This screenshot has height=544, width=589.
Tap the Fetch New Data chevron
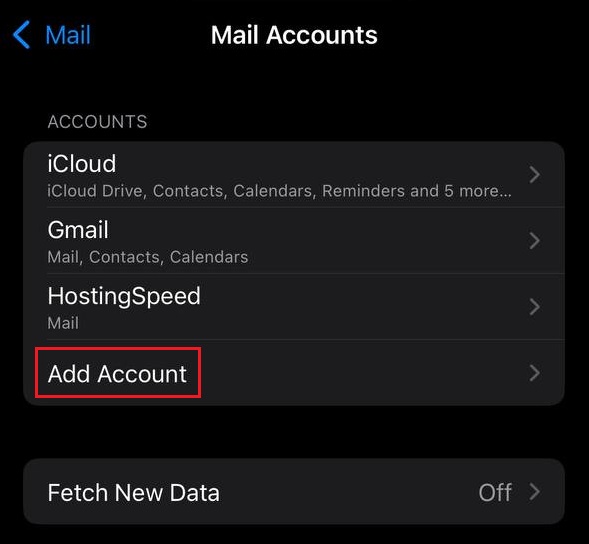[x=535, y=492]
